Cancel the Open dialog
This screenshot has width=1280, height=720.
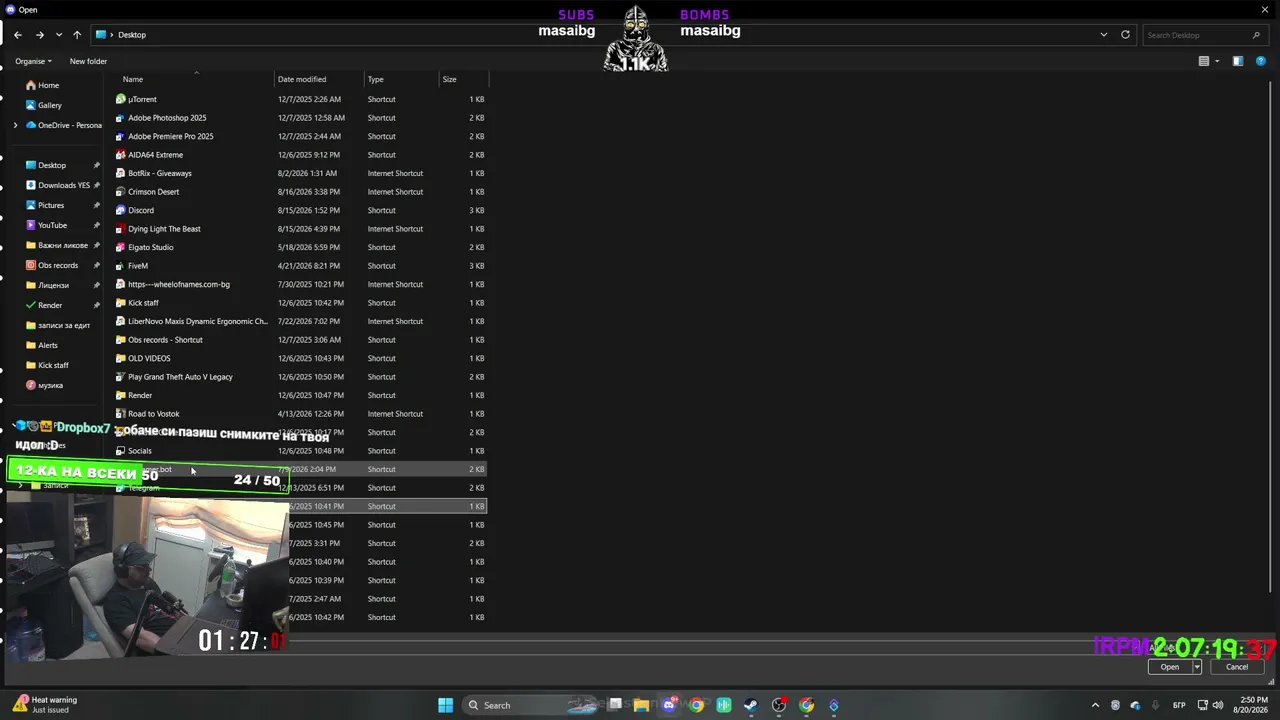[1237, 667]
